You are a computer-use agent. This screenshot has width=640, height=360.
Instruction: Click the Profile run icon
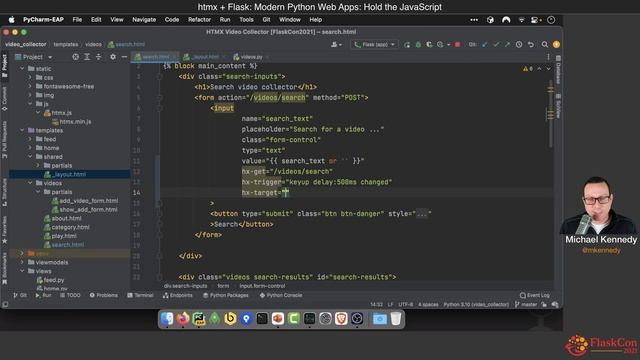pos(440,44)
